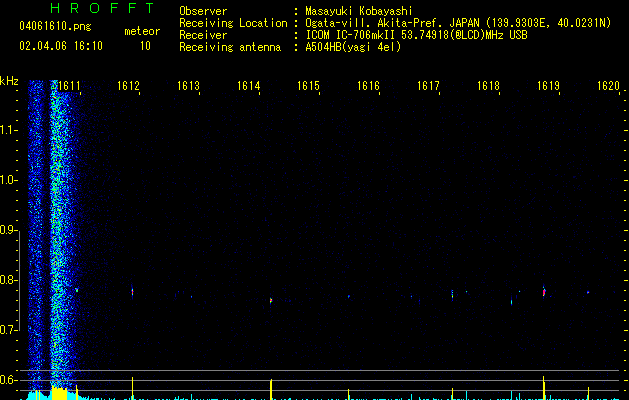Click the meteor label
629x400 pixels.
point(142,31)
